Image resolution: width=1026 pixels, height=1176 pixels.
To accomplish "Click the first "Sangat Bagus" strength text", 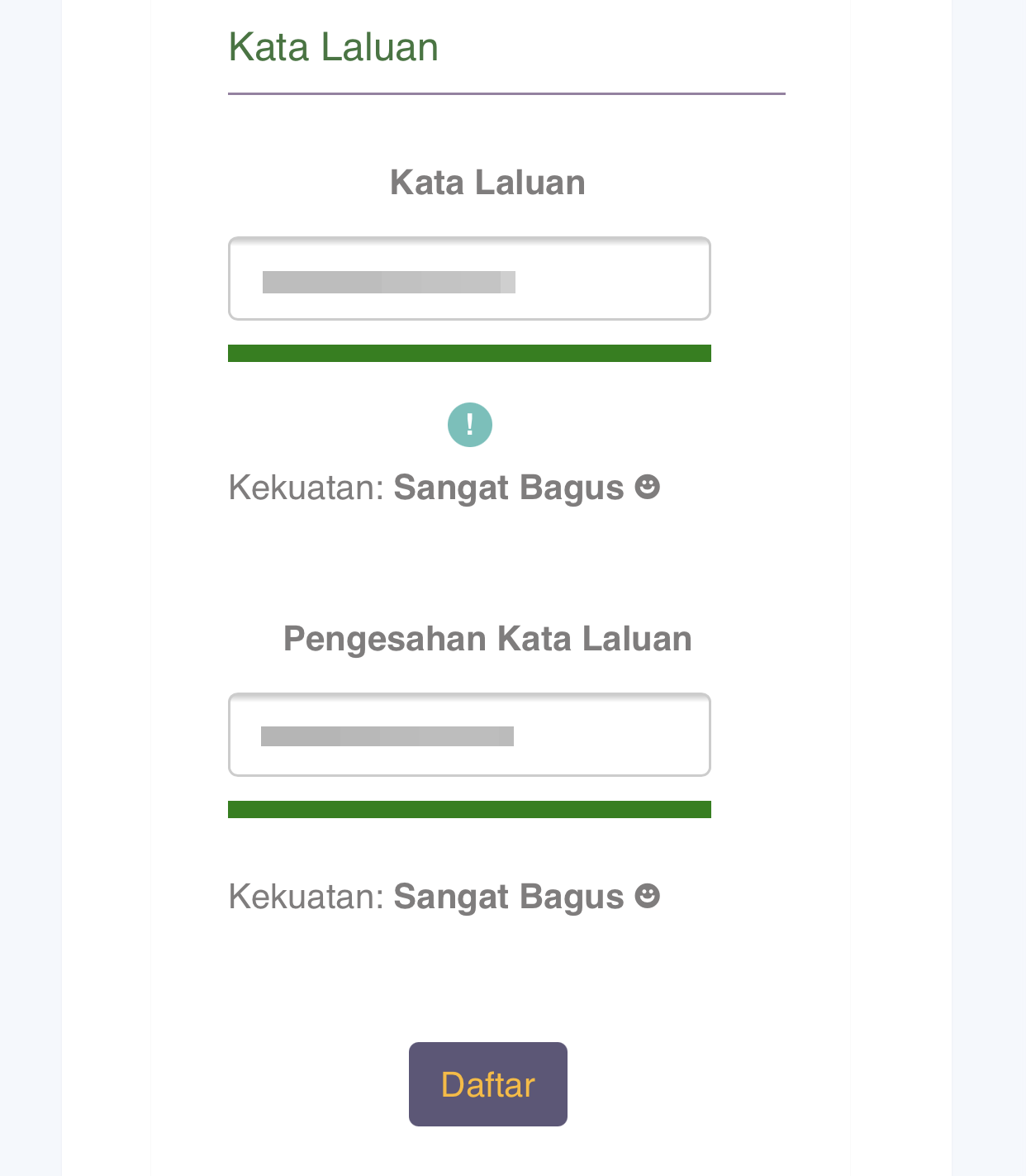I will click(508, 488).
